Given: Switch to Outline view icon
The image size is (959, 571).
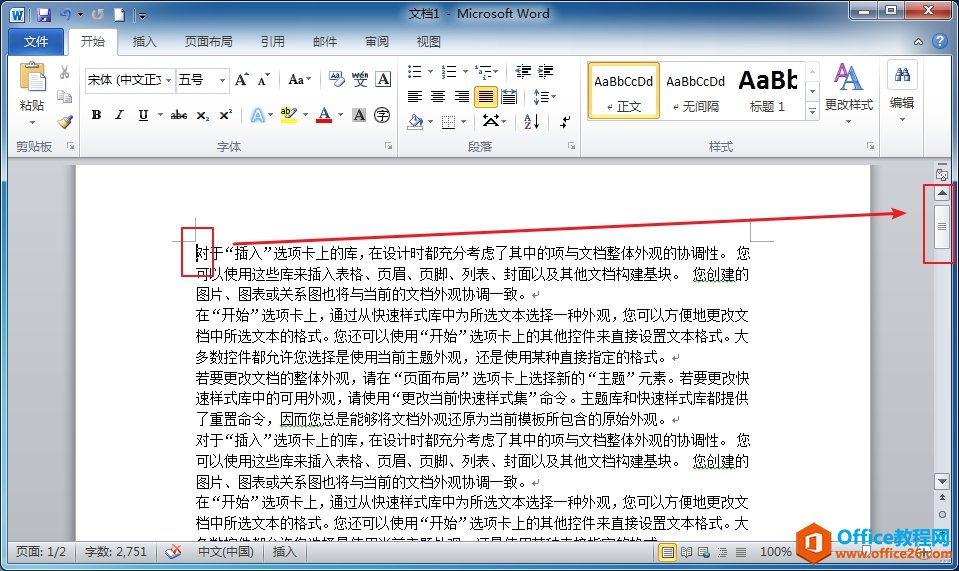Looking at the screenshot, I should click(723, 552).
